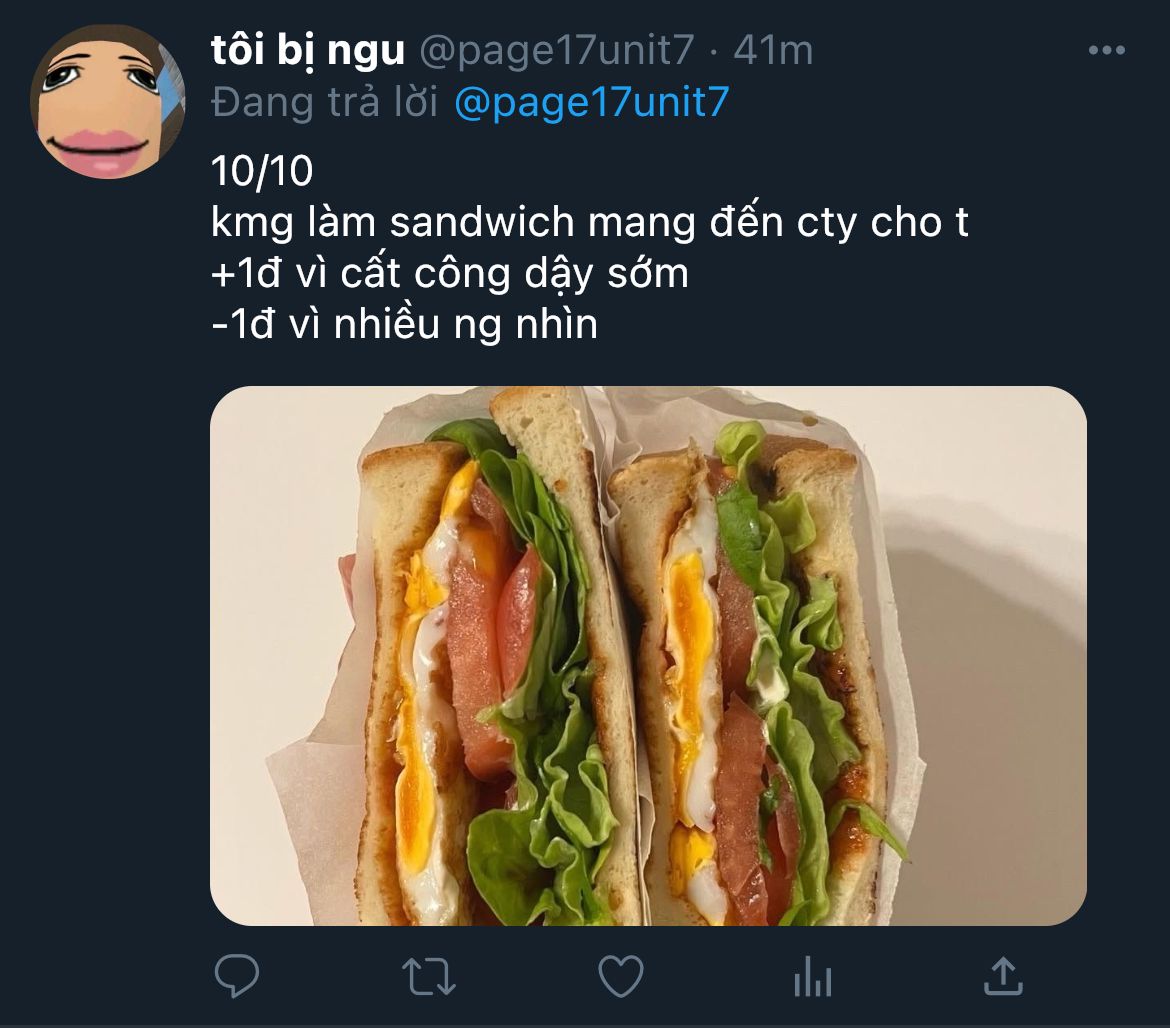1170x1028 pixels.
Task: Open profile via name "tôi bị ngu"
Action: pos(307,51)
